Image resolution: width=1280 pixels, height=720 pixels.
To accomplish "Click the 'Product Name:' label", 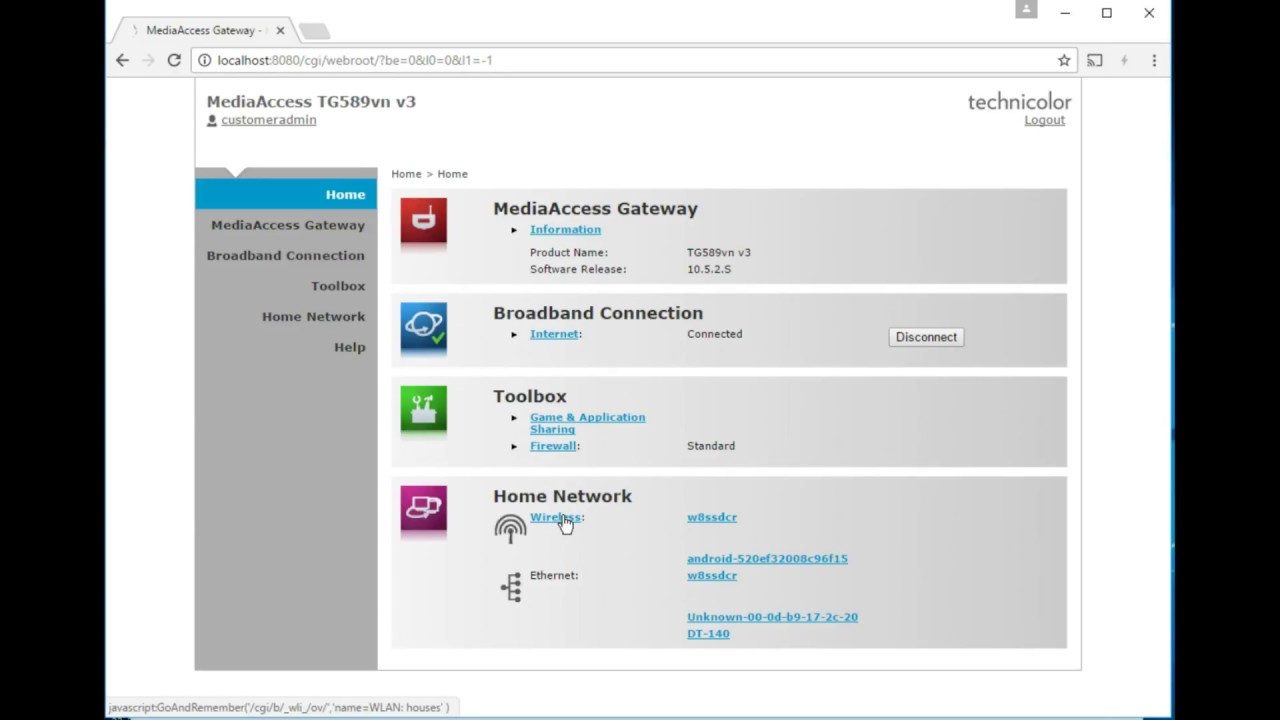I will pos(569,253).
